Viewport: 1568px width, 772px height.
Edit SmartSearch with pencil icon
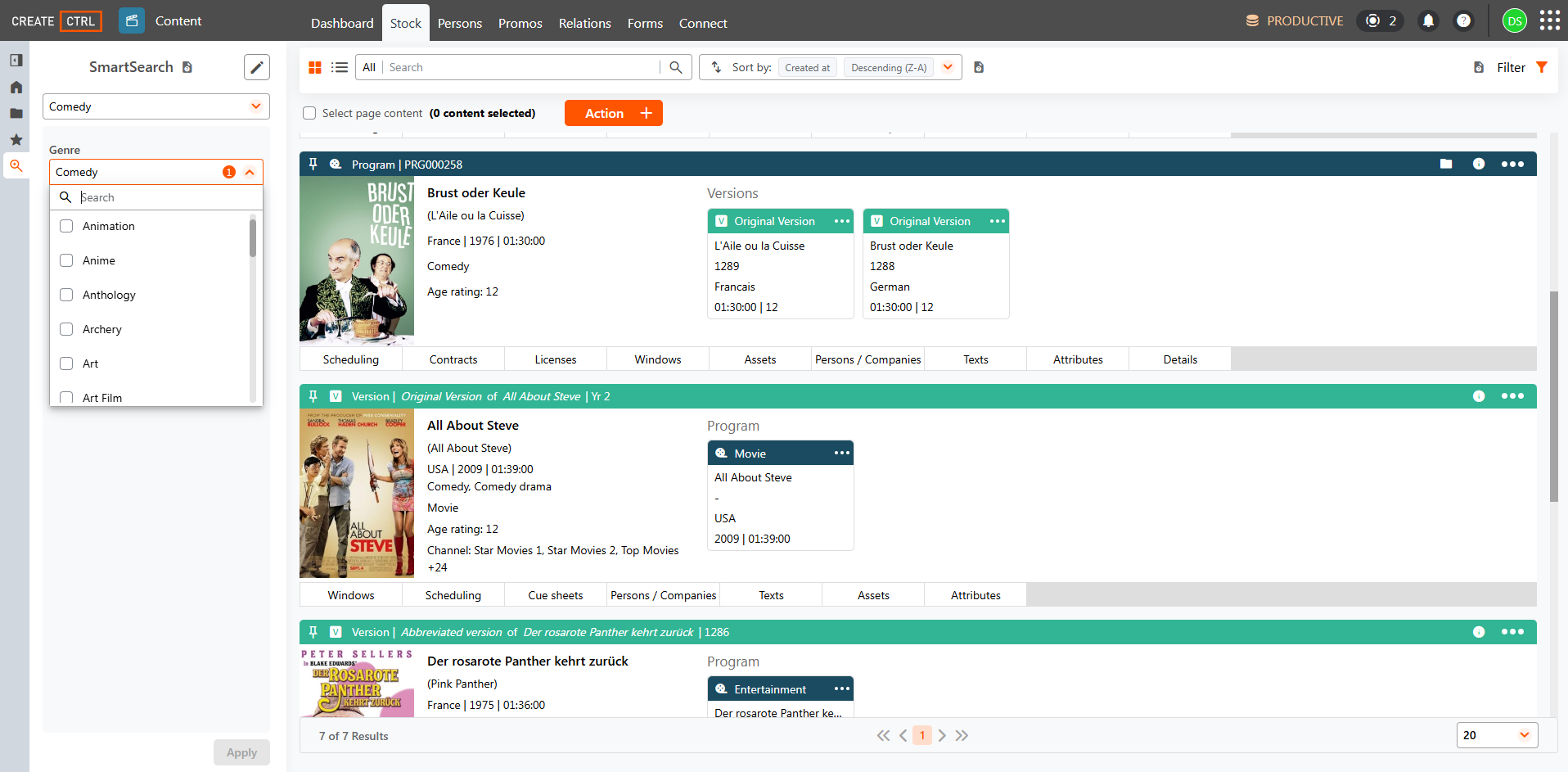pos(256,67)
